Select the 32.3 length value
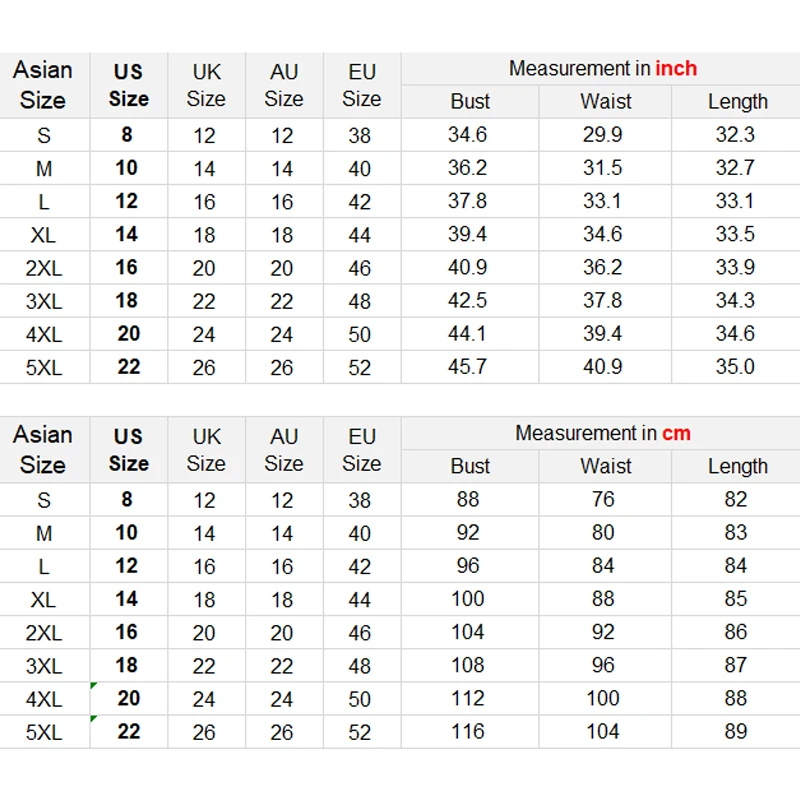Screen dimensions: 800x800 pos(735,135)
